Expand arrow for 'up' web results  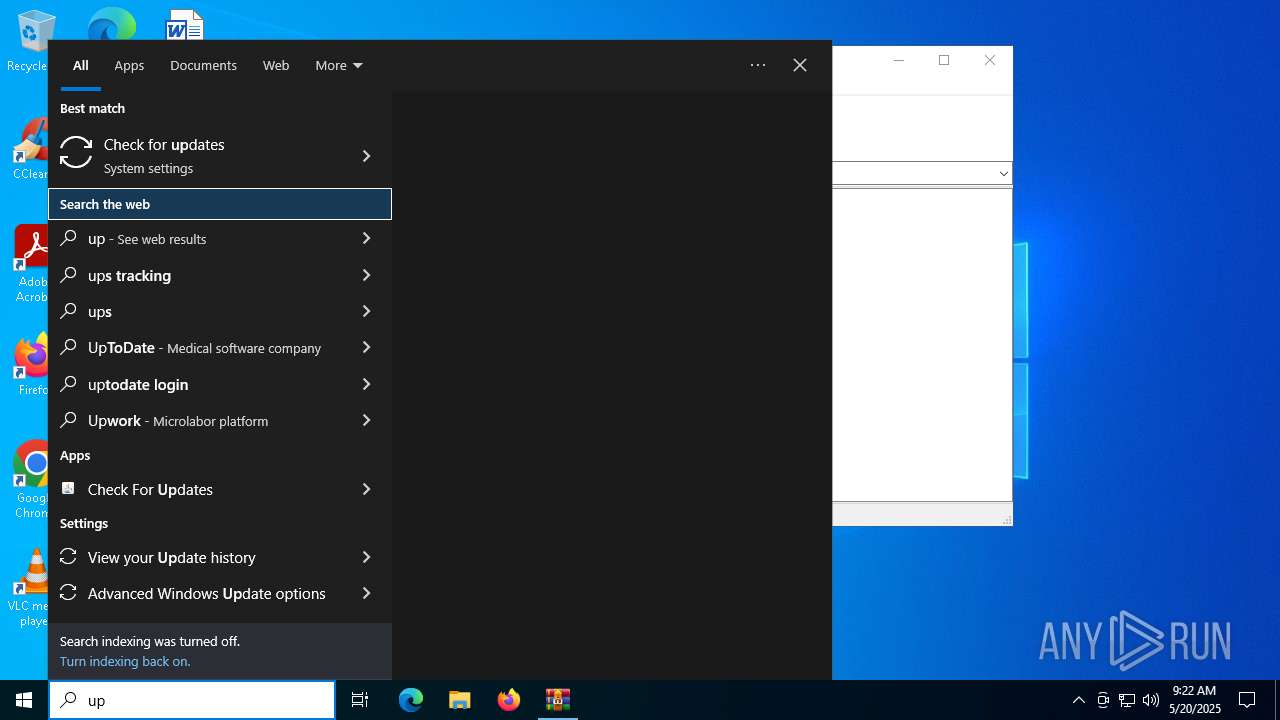click(x=366, y=239)
